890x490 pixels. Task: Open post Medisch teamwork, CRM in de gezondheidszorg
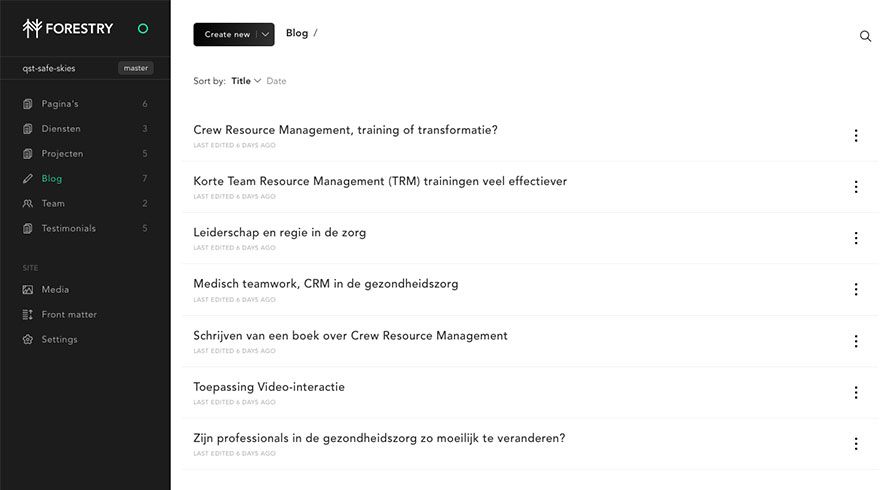point(326,284)
